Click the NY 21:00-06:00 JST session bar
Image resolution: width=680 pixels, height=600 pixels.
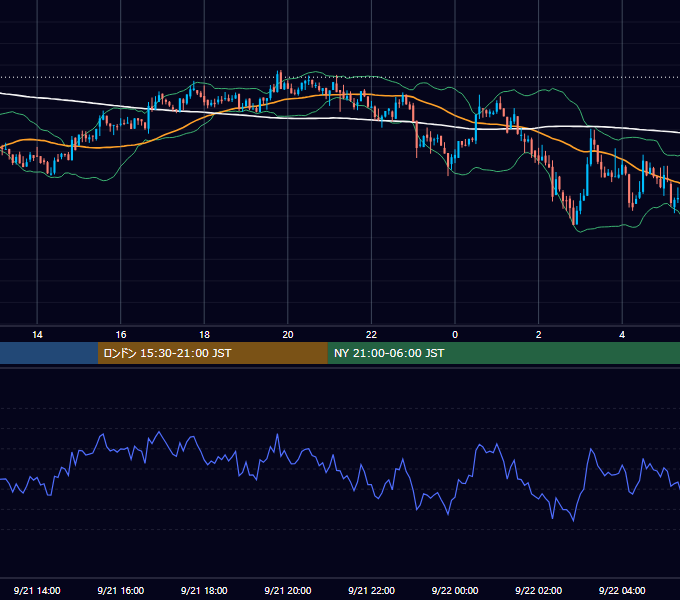point(503,353)
